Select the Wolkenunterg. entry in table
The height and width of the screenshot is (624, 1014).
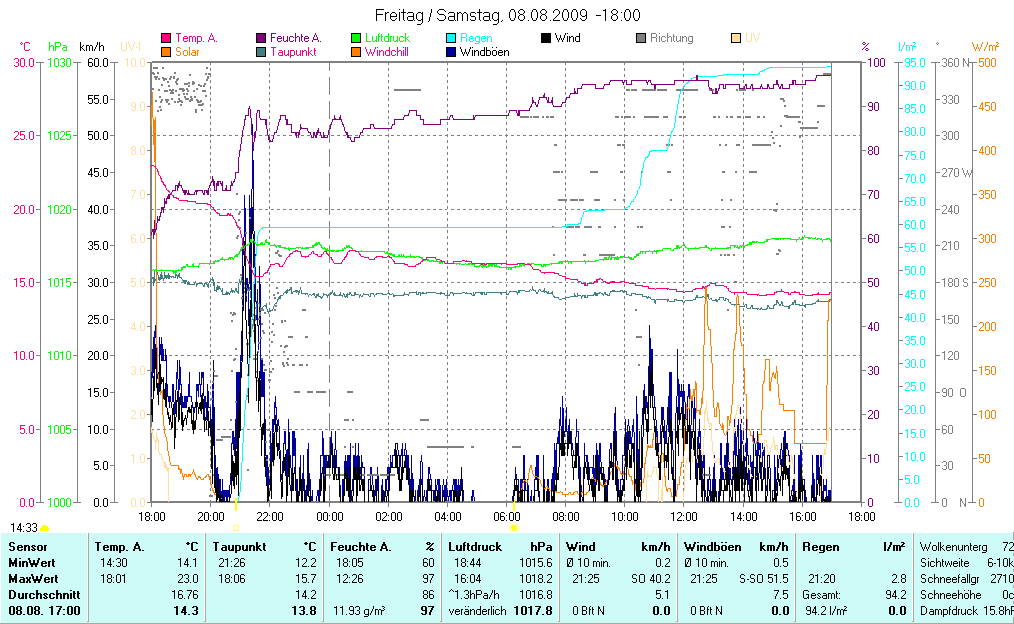pos(953,547)
